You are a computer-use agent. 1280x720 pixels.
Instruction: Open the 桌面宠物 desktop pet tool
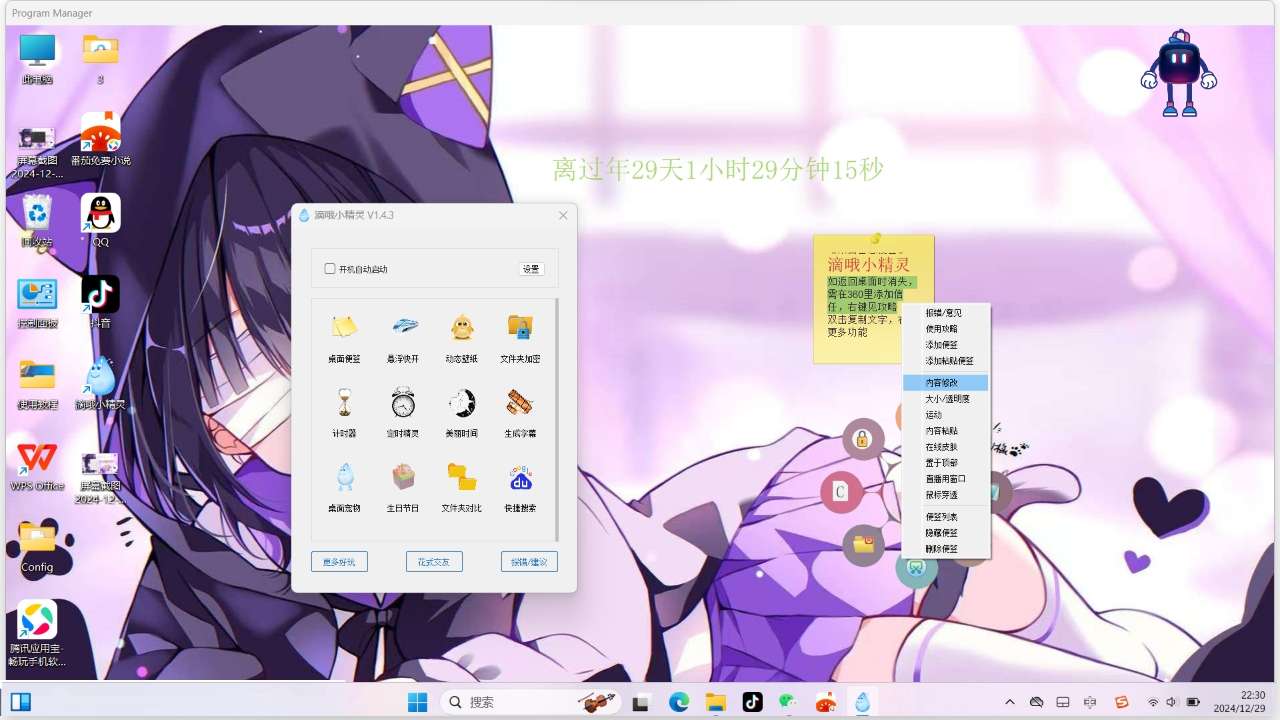pos(344,486)
